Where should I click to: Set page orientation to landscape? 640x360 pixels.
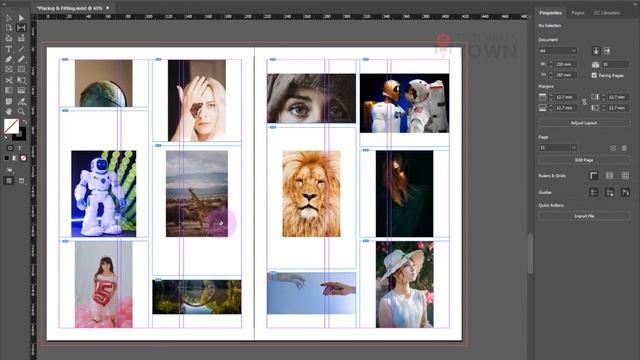(607, 51)
